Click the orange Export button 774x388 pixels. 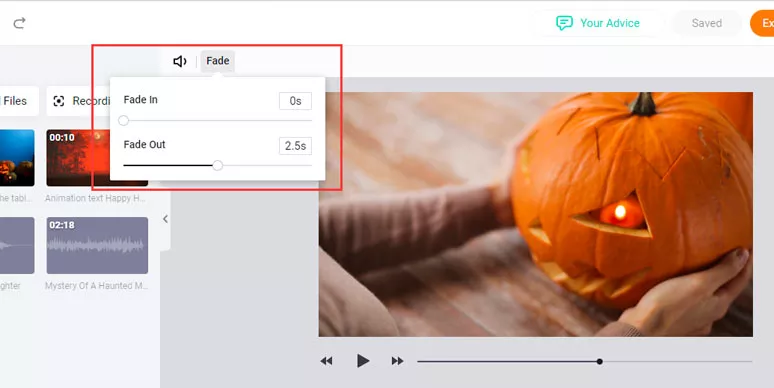point(763,23)
